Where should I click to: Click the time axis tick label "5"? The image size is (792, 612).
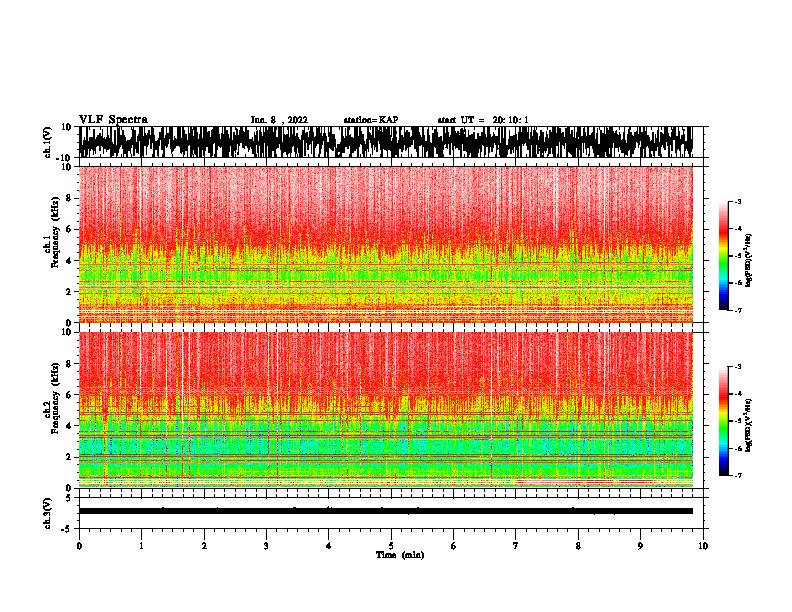[391, 546]
